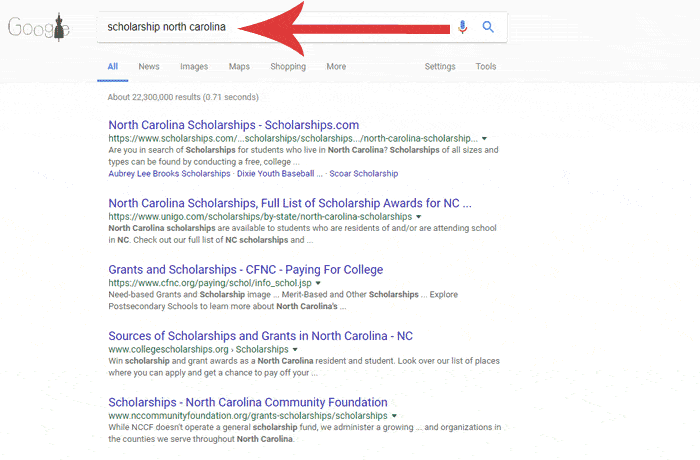The image size is (700, 460).
Task: Open the Shopping tab
Action: [x=288, y=67]
